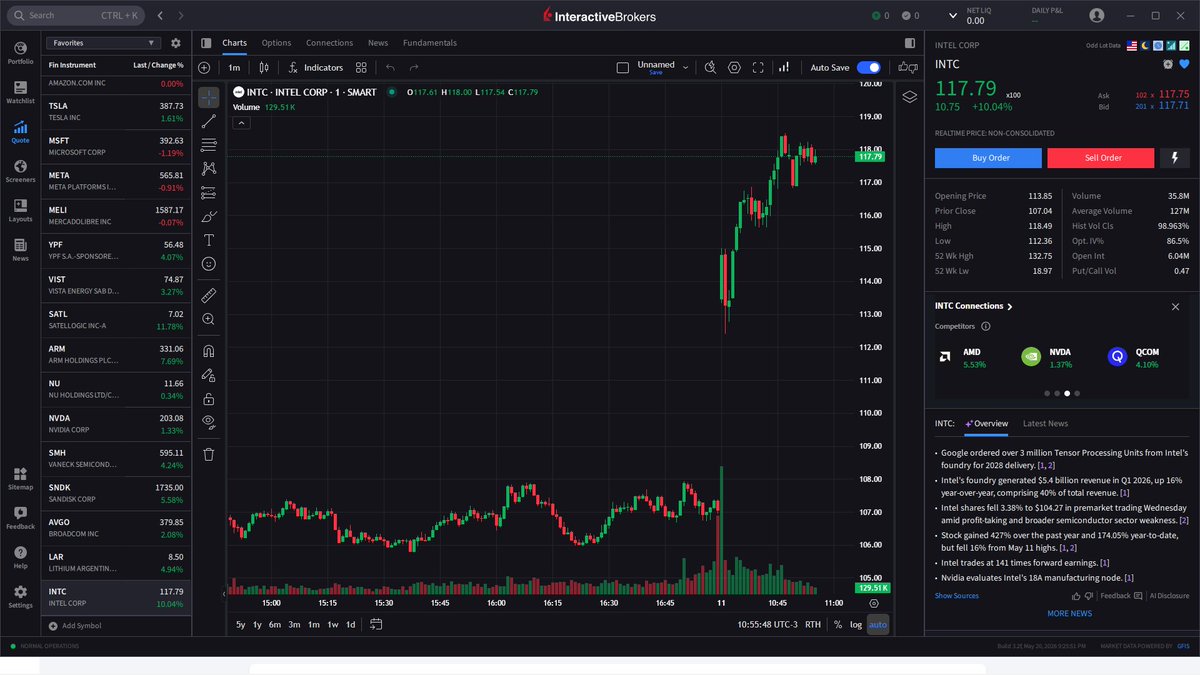Switch to the Latest News tab
1200x675 pixels.
(x=1045, y=423)
